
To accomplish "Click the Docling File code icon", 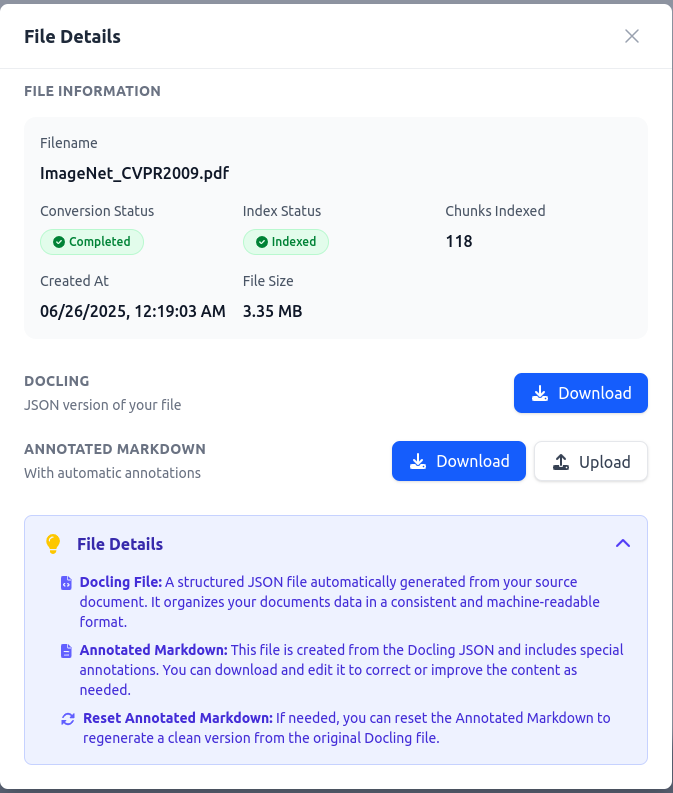I will (66, 583).
